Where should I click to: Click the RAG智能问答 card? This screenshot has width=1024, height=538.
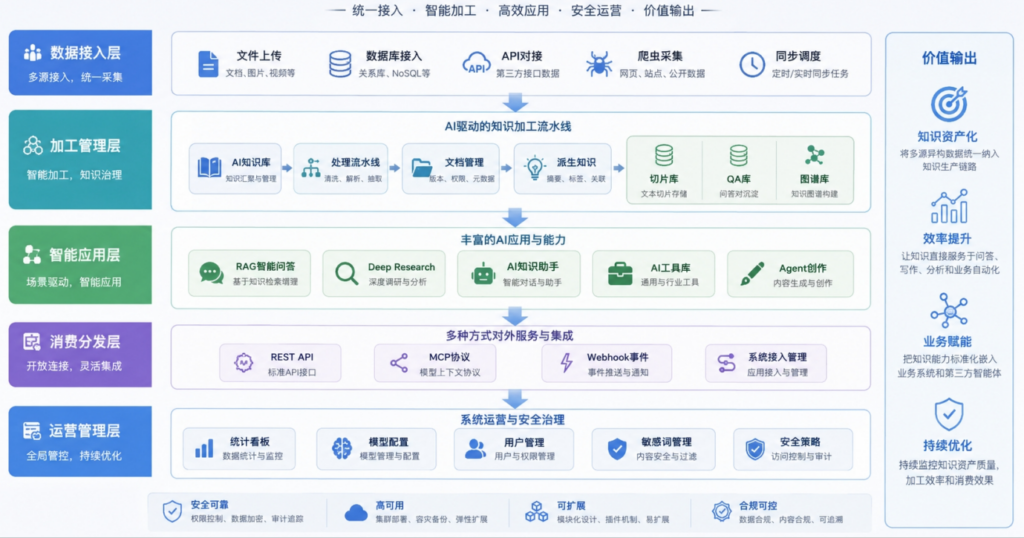(249, 274)
